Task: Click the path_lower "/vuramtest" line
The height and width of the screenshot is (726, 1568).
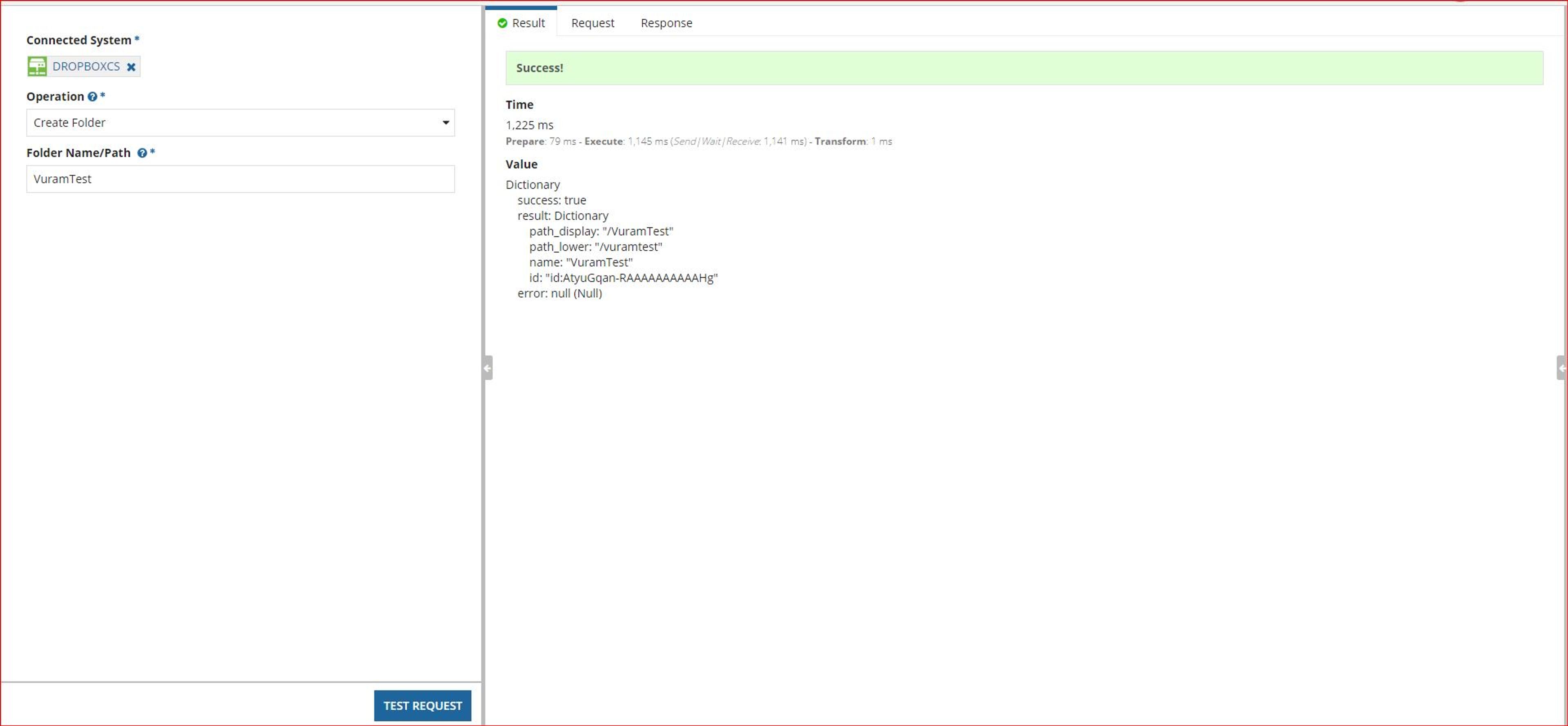Action: point(596,247)
